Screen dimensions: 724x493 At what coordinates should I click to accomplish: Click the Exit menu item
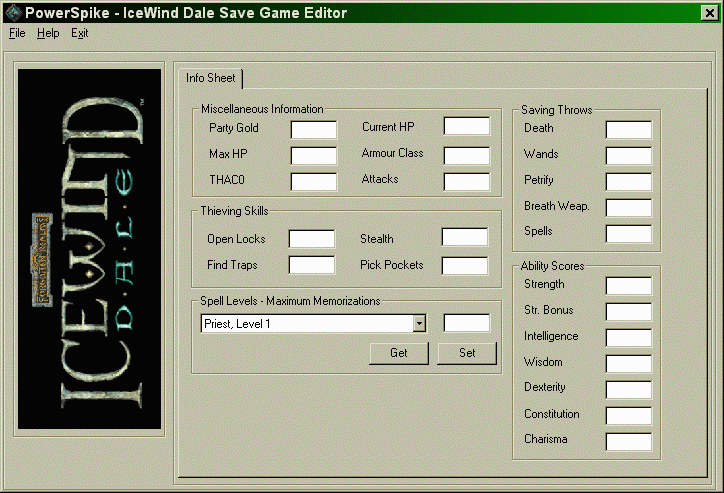click(x=79, y=33)
